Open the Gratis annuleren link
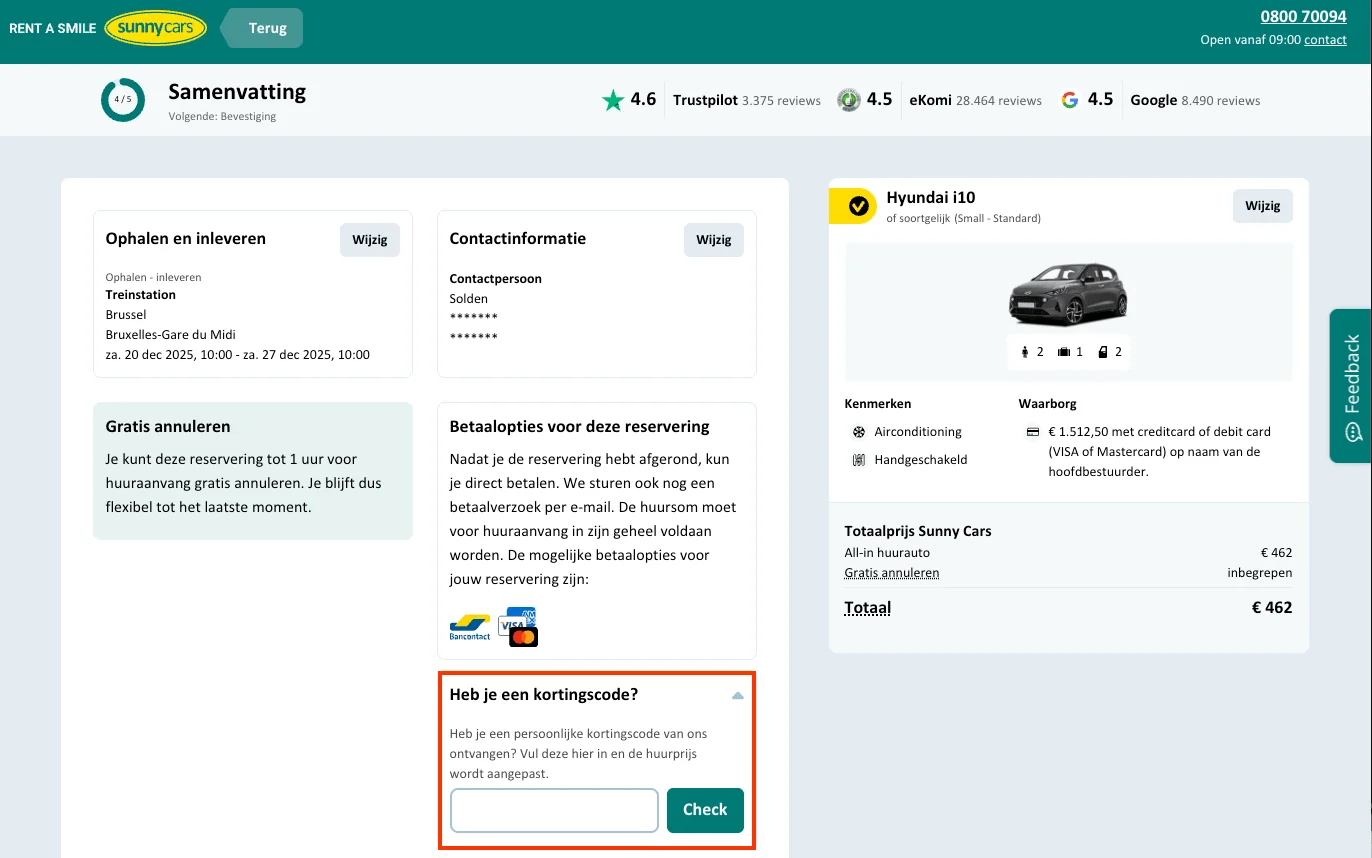Viewport: 1372px width, 858px height. (892, 572)
